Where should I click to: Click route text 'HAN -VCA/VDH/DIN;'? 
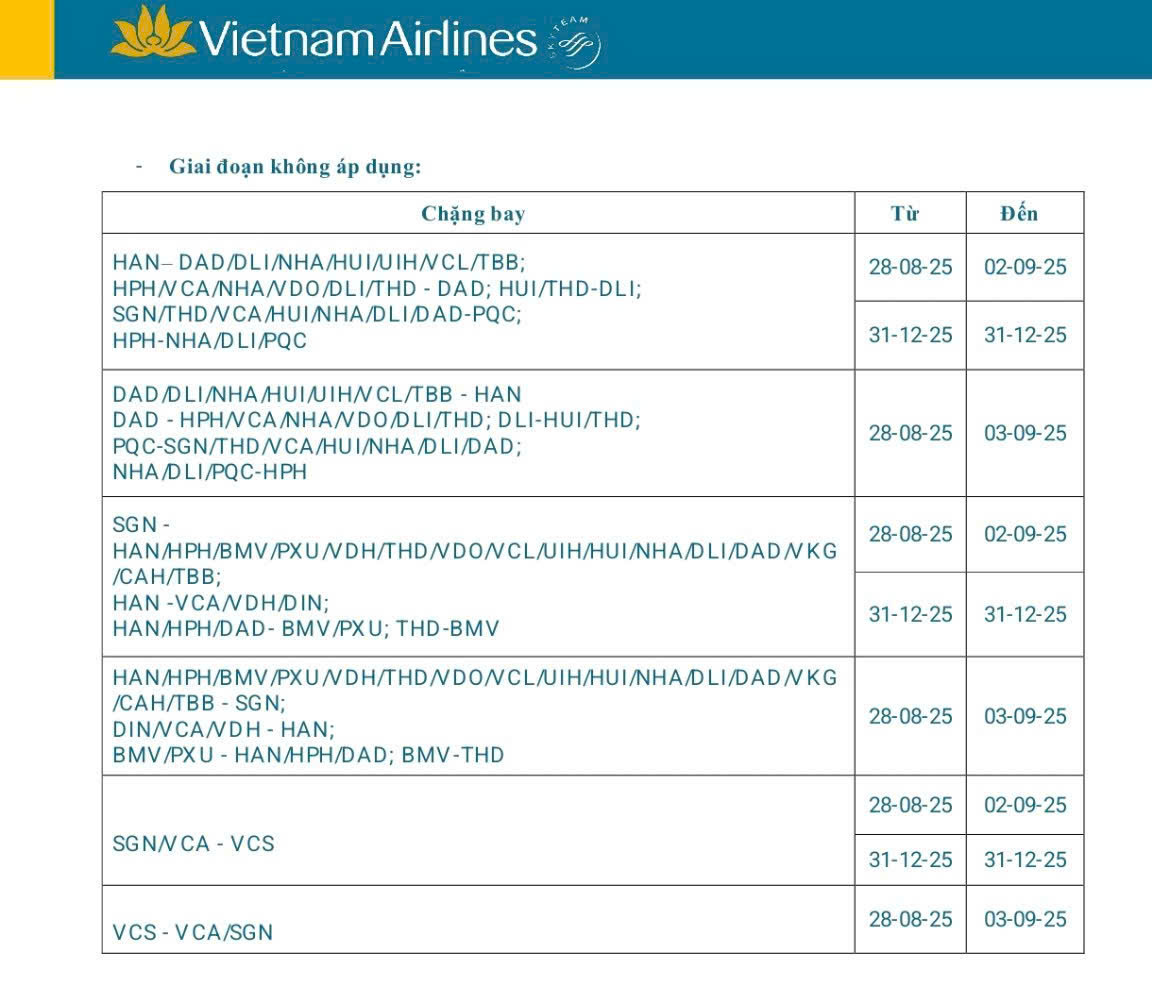pyautogui.click(x=220, y=603)
